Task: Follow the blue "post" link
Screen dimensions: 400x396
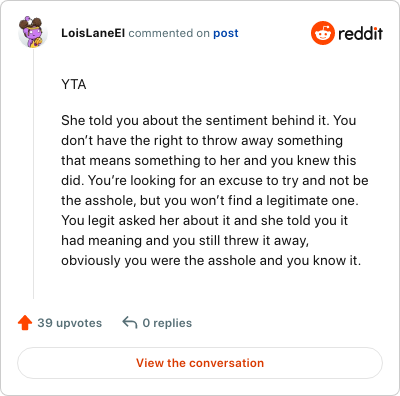Action: tap(226, 33)
